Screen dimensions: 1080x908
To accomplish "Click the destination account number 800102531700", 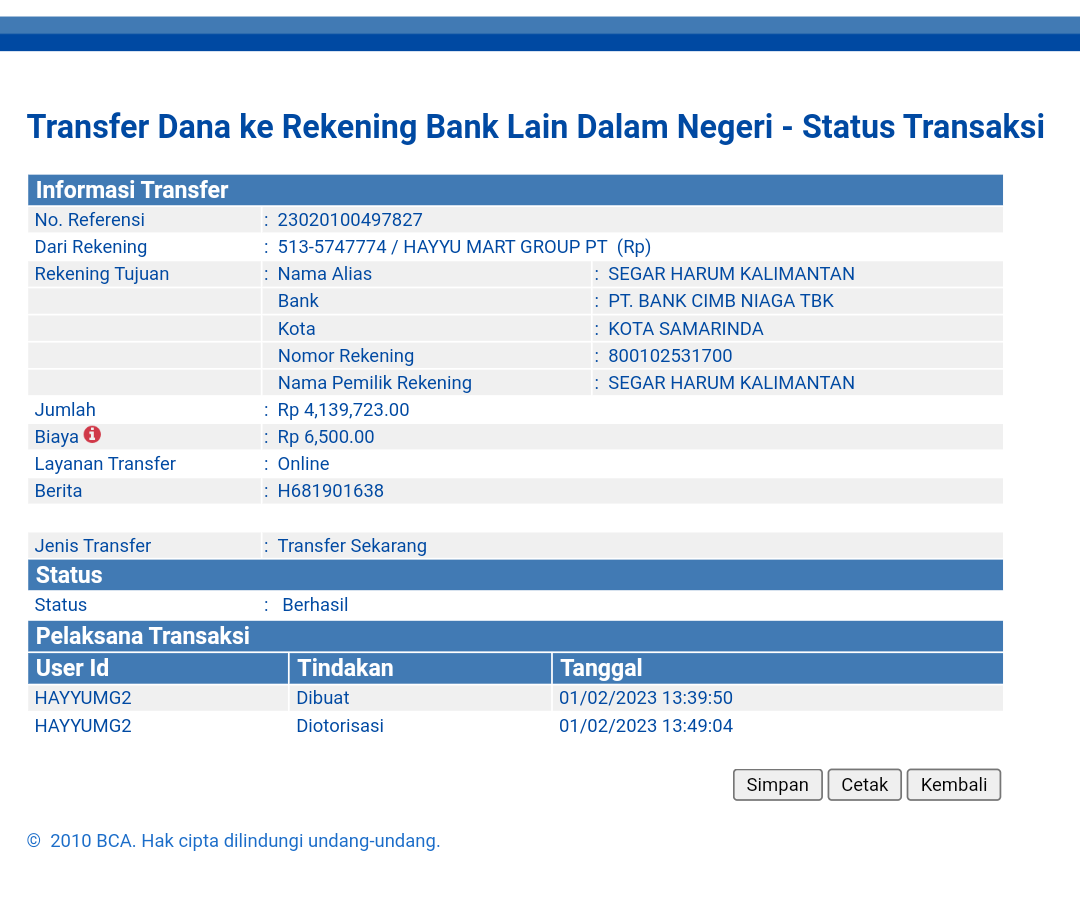I will click(x=670, y=356).
